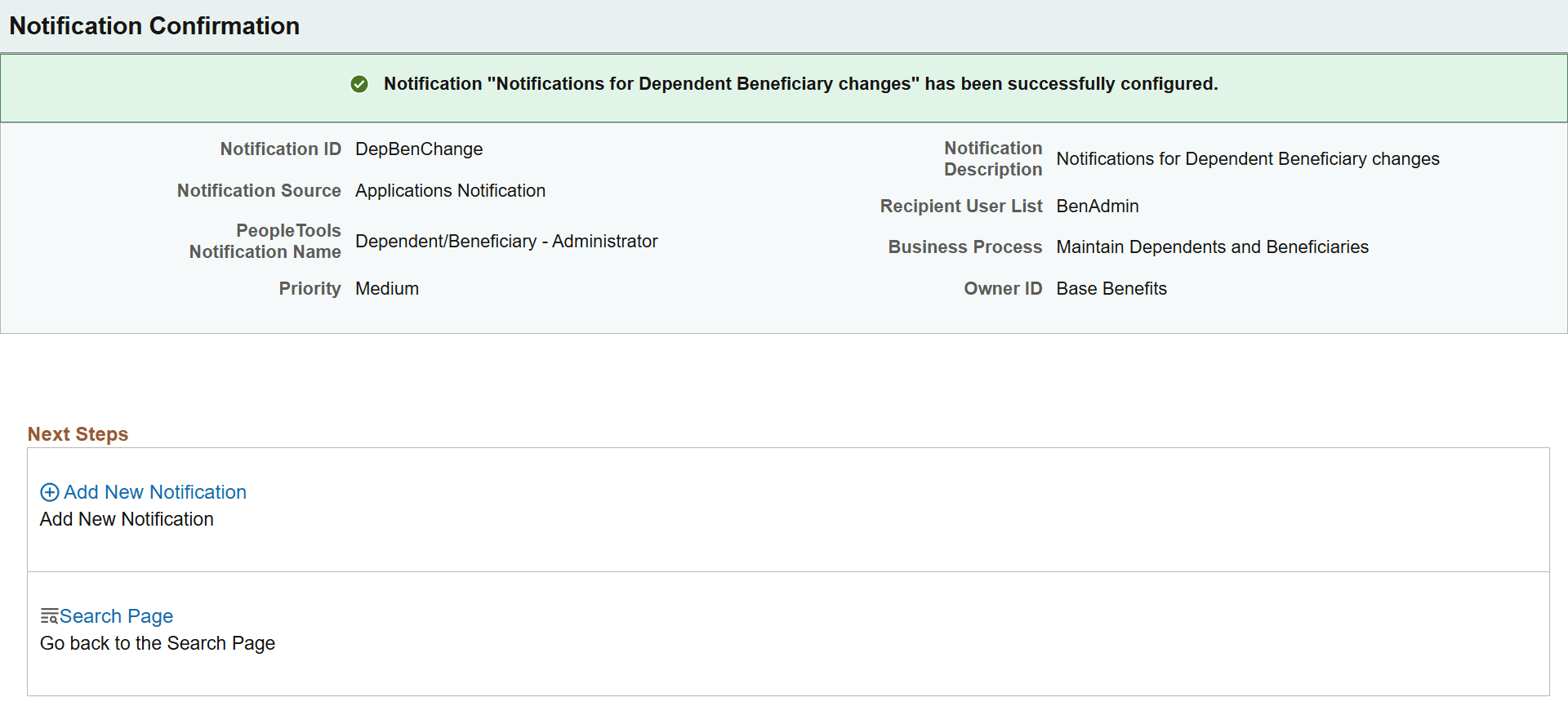The height and width of the screenshot is (724, 1568).
Task: Click the Applications Notification source value
Action: [450, 191]
